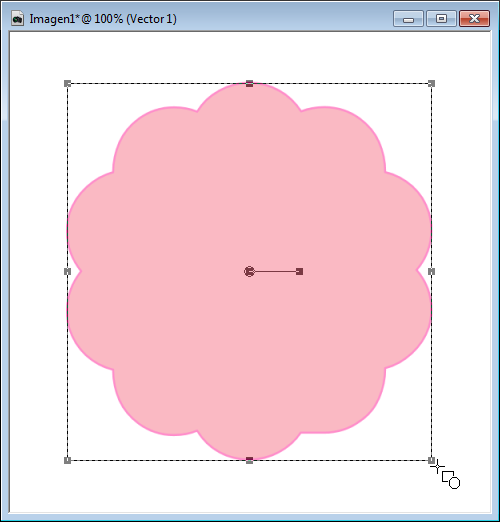Click the top-right corner selection handle
Viewport: 500px width, 522px height.
[x=431, y=83]
